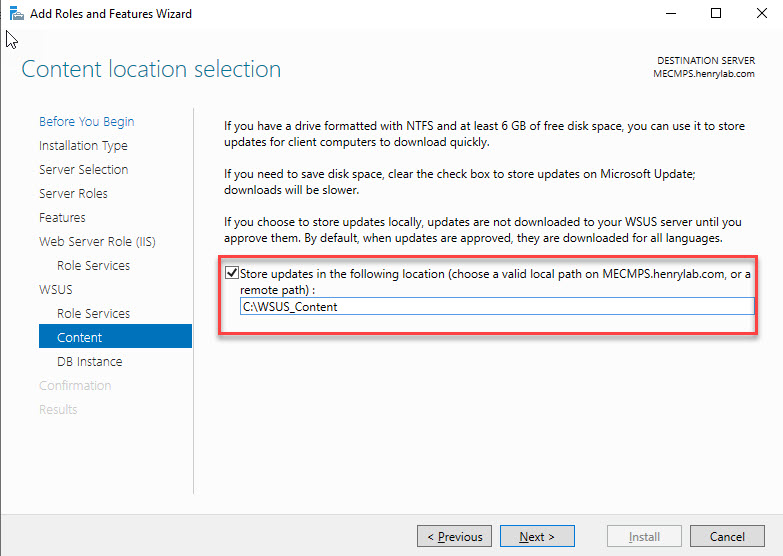Image resolution: width=783 pixels, height=556 pixels.
Task: Select Web Server Role (IIS) step
Action: pyautogui.click(x=97, y=242)
